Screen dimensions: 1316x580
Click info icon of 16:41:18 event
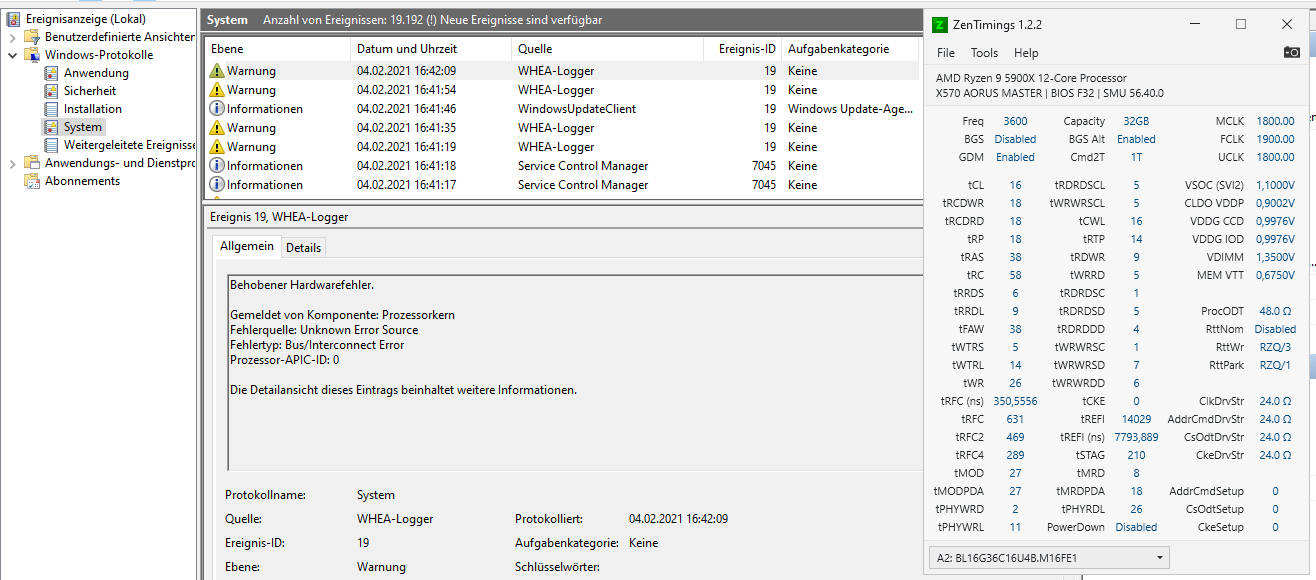[216, 166]
